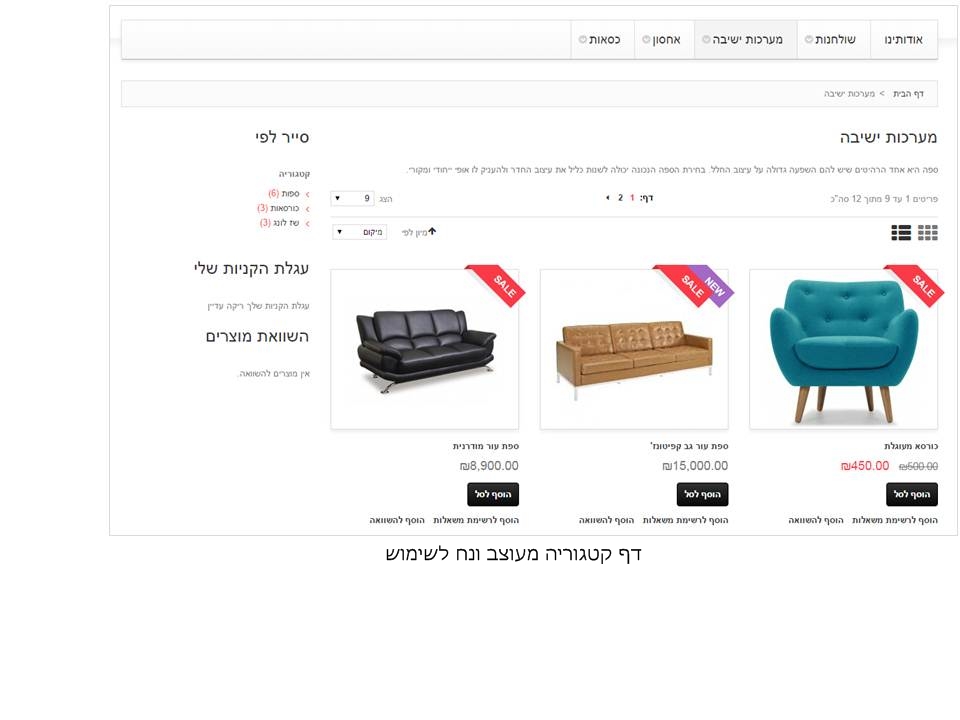Select the מערכות ישיבה navigation tab
The height and width of the screenshot is (720, 960).
click(x=746, y=40)
